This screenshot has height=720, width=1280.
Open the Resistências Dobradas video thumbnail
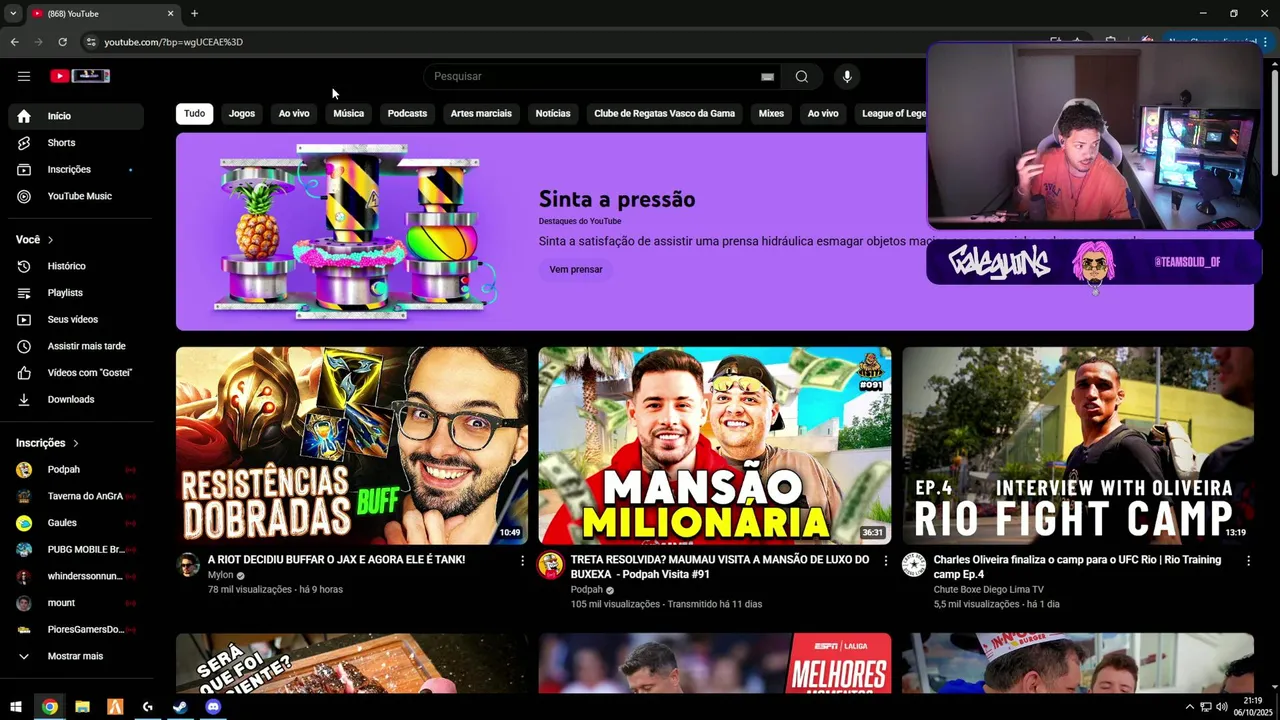(x=352, y=446)
